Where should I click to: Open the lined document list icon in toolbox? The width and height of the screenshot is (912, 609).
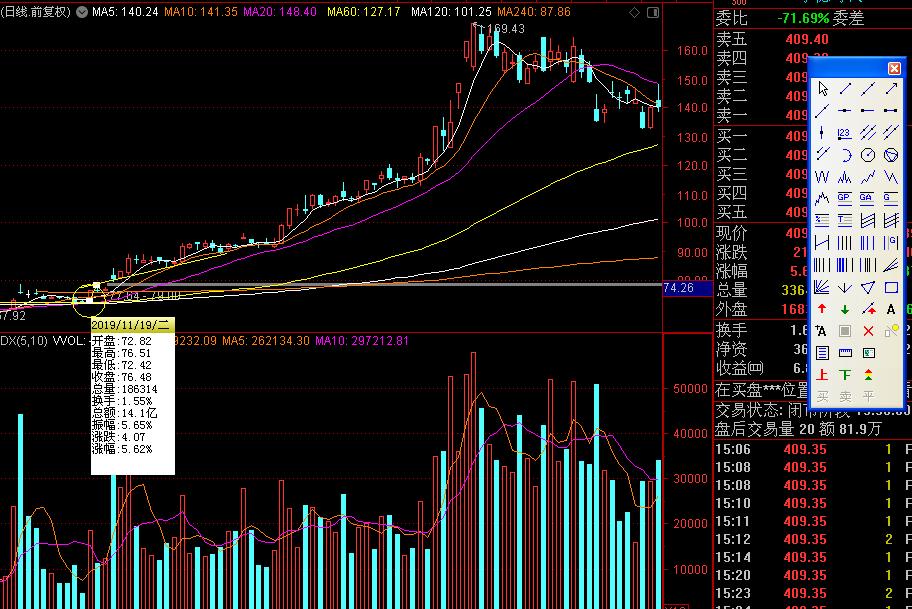pos(822,353)
